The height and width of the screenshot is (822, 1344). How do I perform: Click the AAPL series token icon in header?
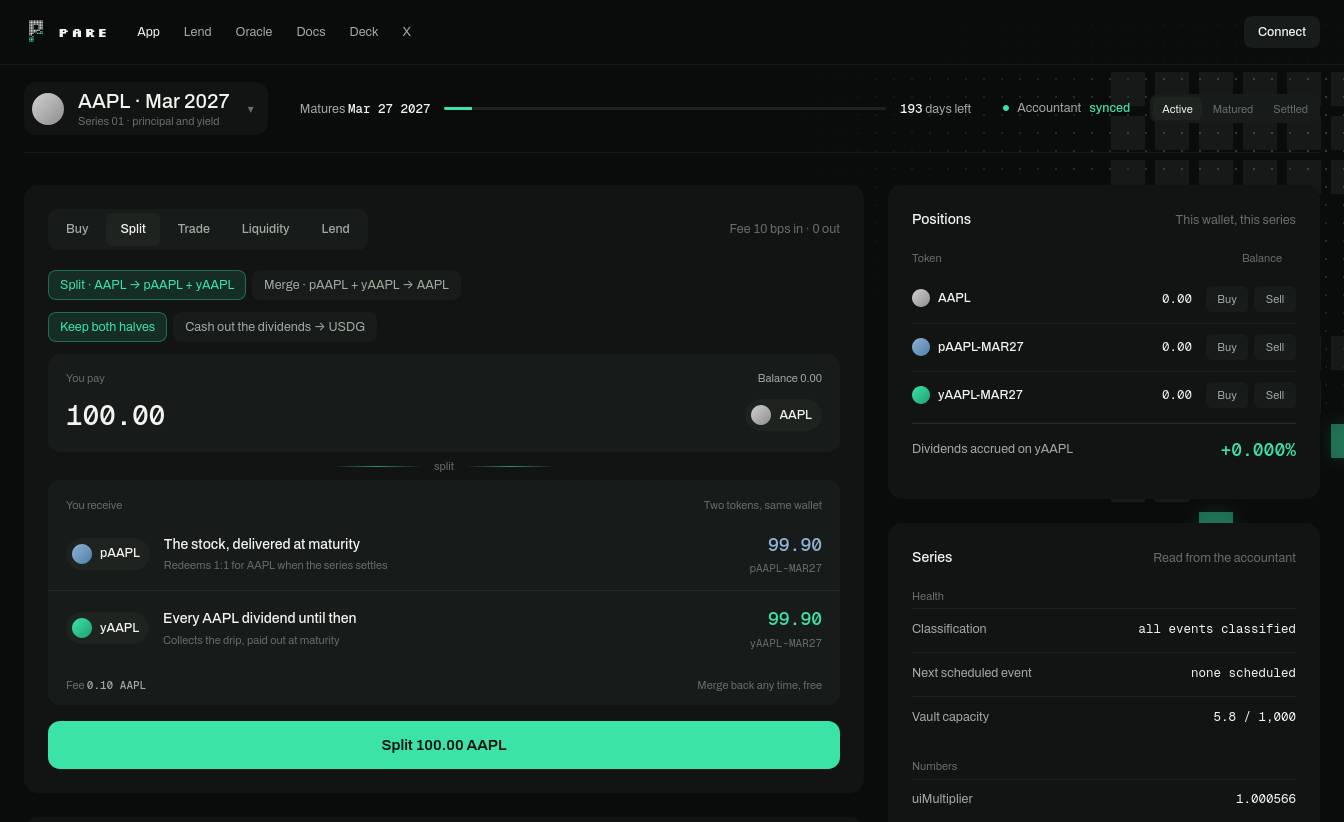[x=48, y=109]
